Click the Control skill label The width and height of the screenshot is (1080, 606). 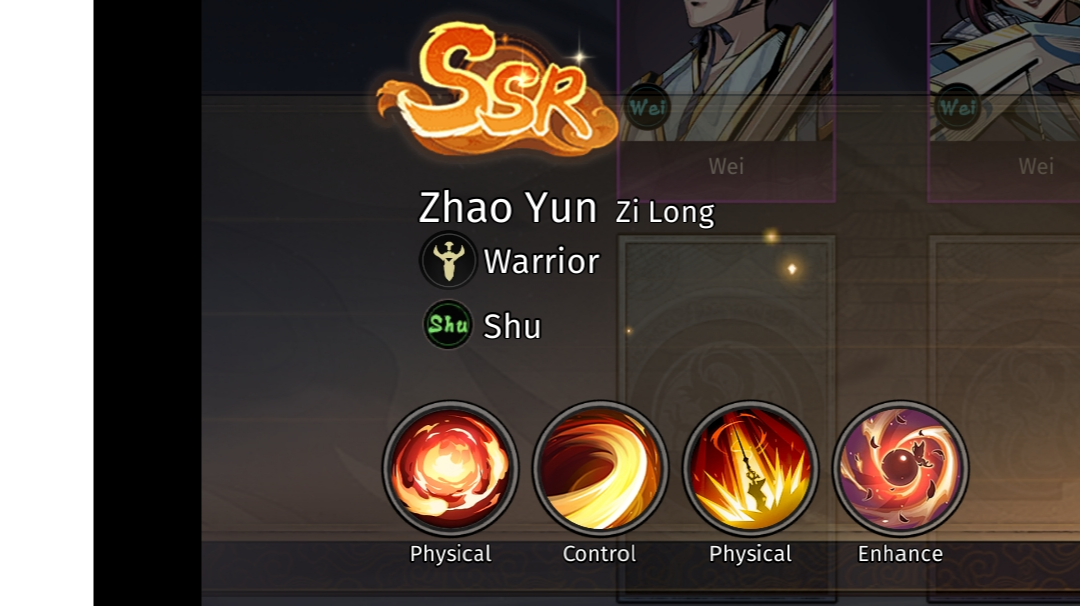(599, 554)
